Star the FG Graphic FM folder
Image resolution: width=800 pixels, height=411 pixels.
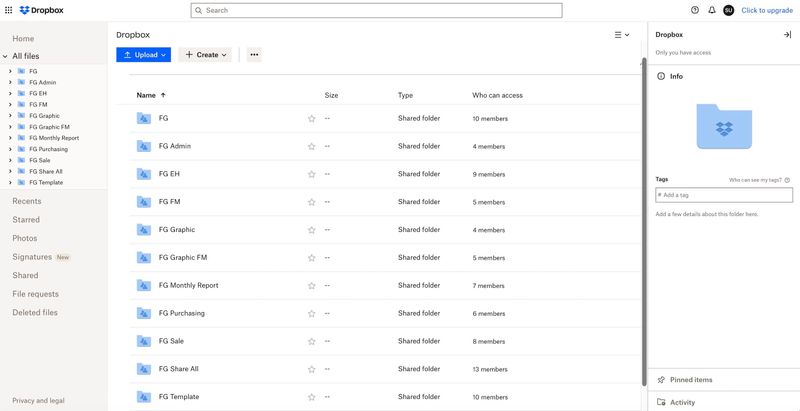pyautogui.click(x=312, y=258)
